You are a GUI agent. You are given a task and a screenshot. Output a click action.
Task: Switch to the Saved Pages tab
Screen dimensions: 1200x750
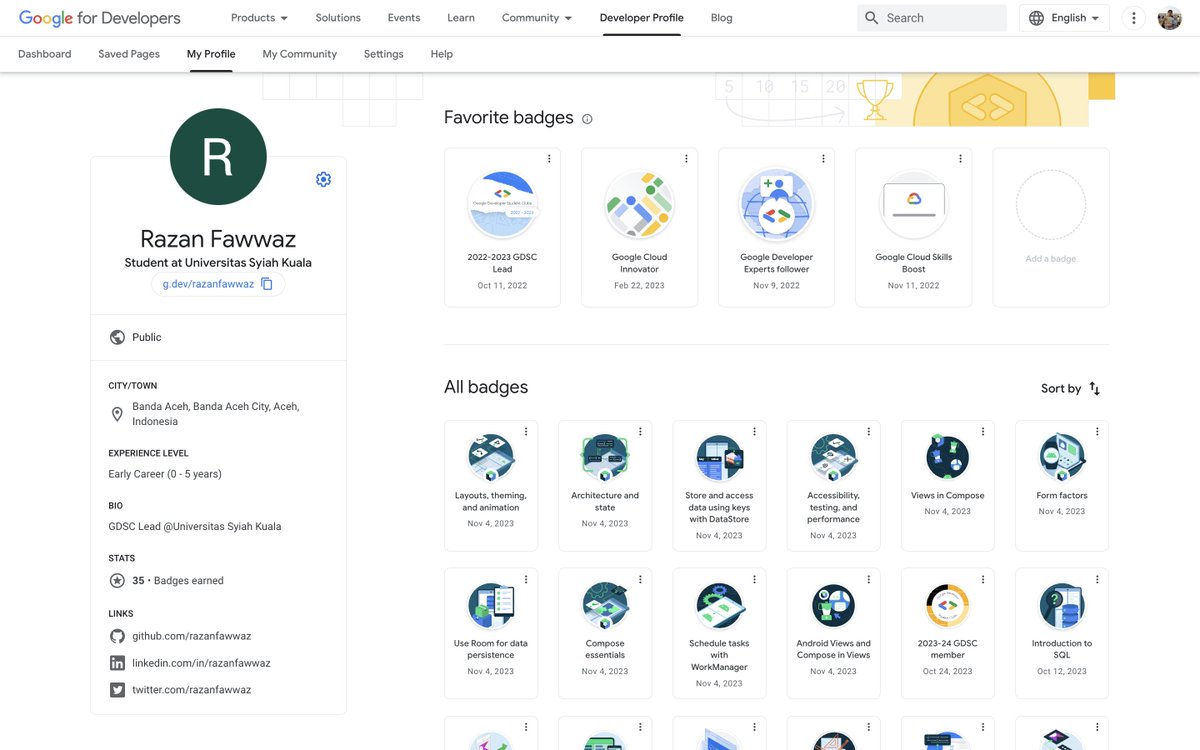[x=129, y=54]
